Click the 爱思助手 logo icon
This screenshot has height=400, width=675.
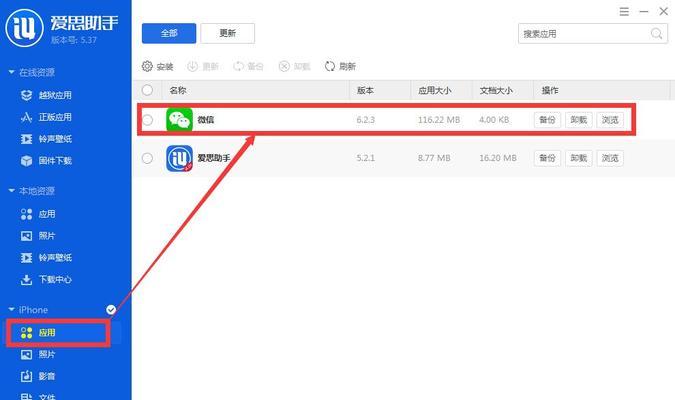[x=25, y=28]
